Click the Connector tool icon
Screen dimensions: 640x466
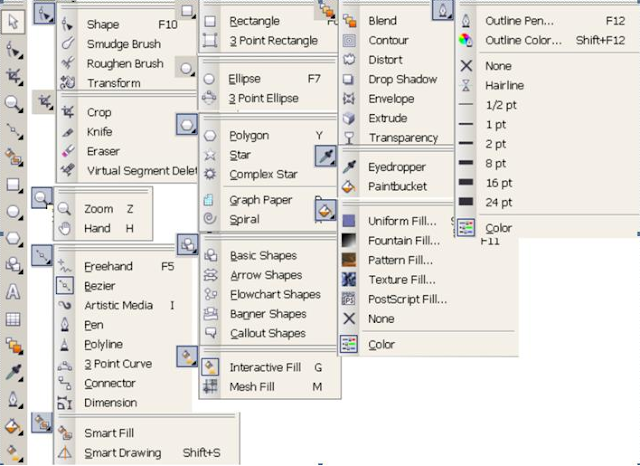[65, 383]
